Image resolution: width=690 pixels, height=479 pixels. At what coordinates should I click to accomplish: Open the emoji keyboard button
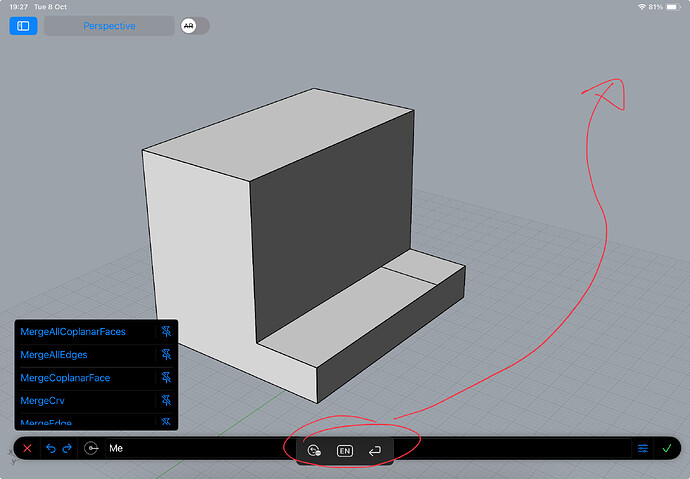pos(314,450)
